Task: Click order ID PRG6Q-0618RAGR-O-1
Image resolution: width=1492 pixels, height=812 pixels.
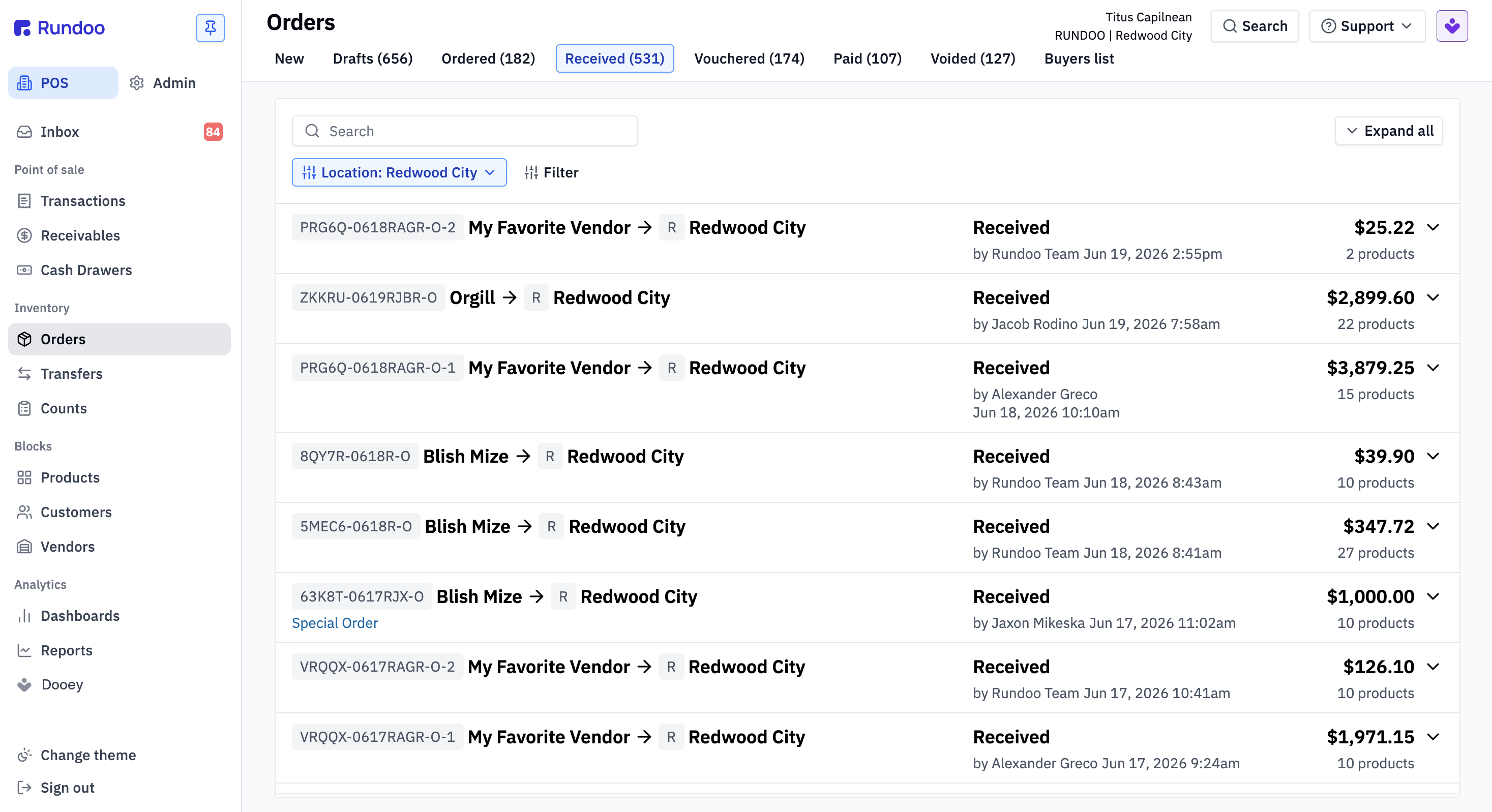Action: (378, 368)
